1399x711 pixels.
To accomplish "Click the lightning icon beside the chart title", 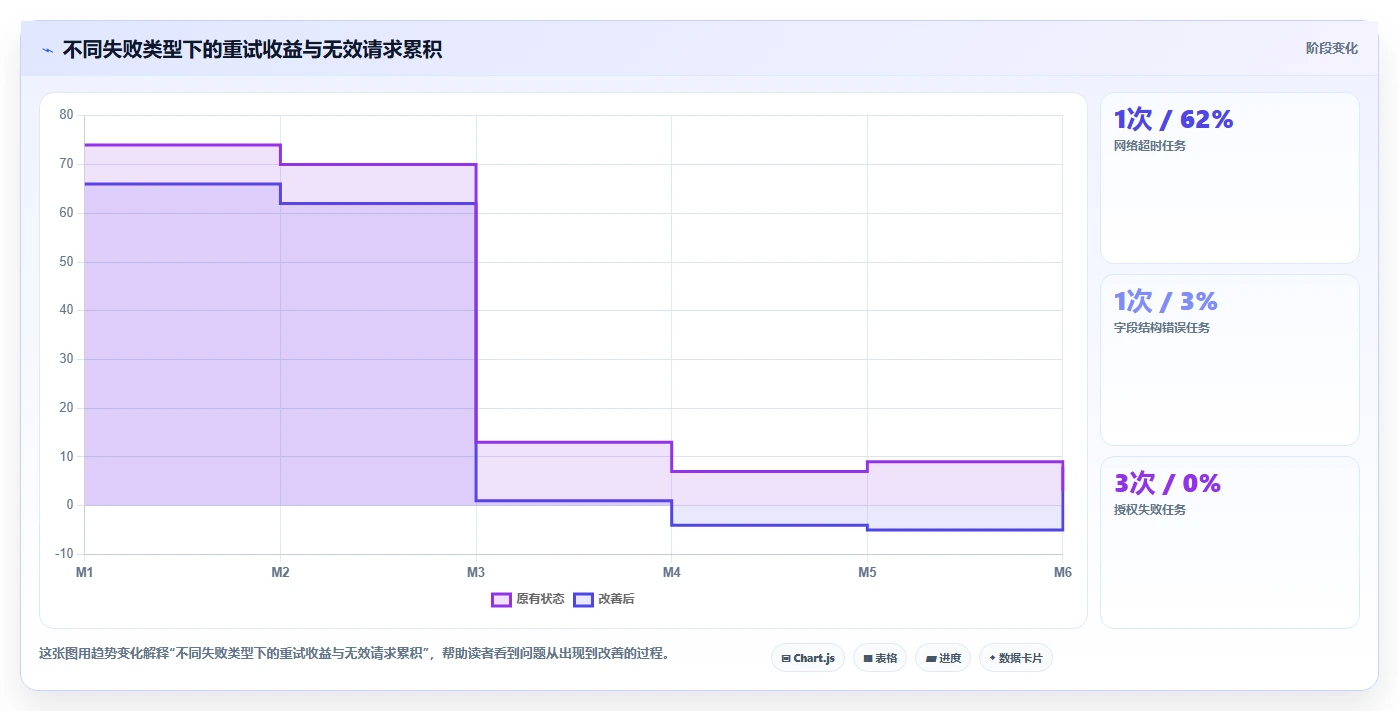I will 47,50.
